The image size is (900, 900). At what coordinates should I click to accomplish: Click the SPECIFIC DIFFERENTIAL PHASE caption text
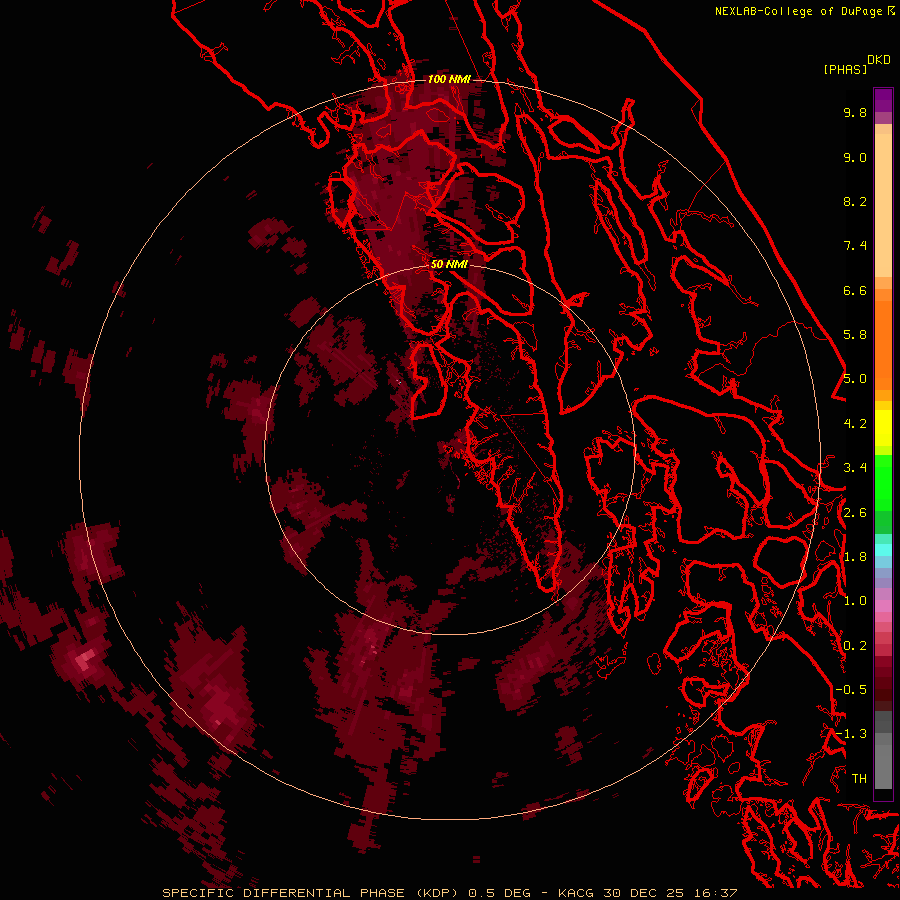284,893
